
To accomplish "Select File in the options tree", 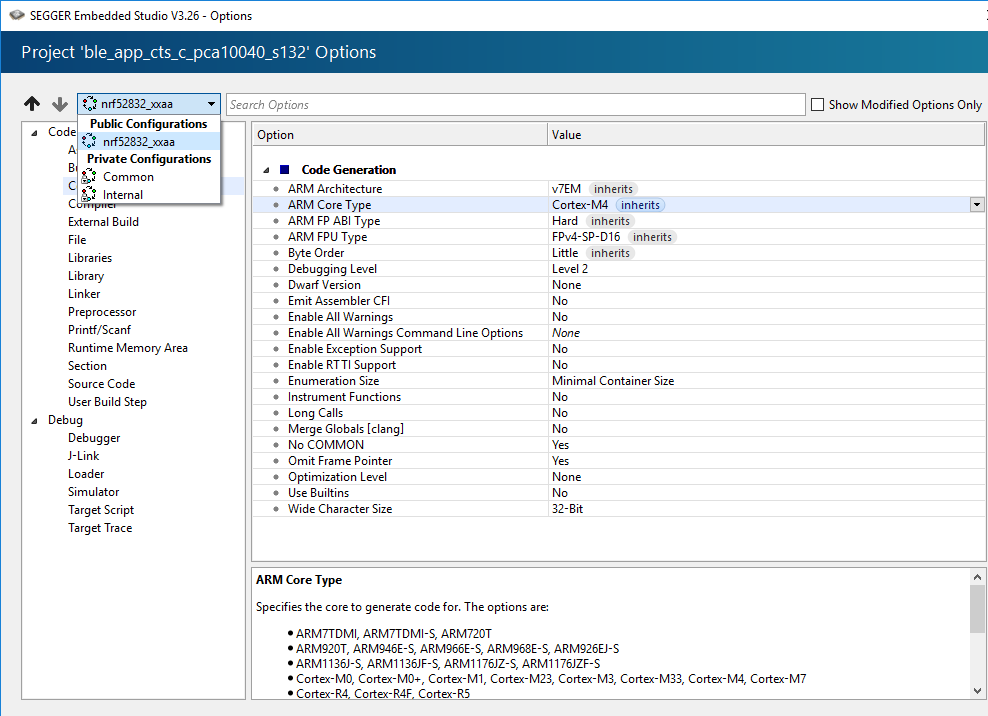I will pyautogui.click(x=77, y=240).
